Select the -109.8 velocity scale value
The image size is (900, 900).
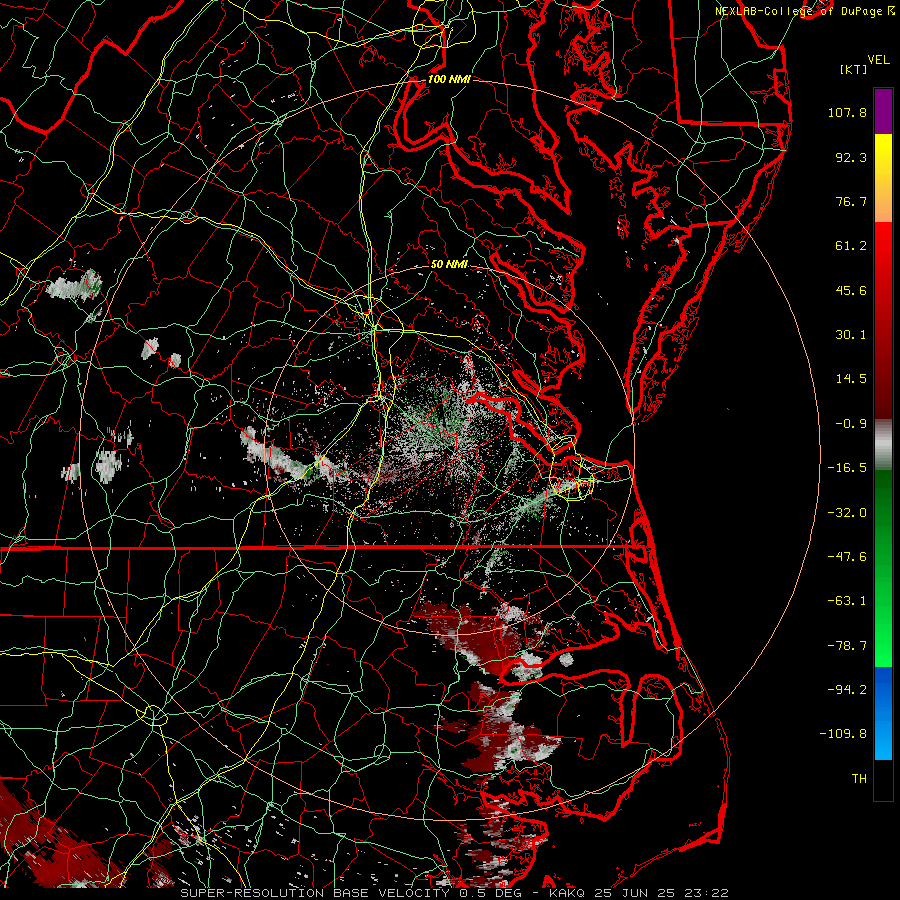[x=843, y=734]
